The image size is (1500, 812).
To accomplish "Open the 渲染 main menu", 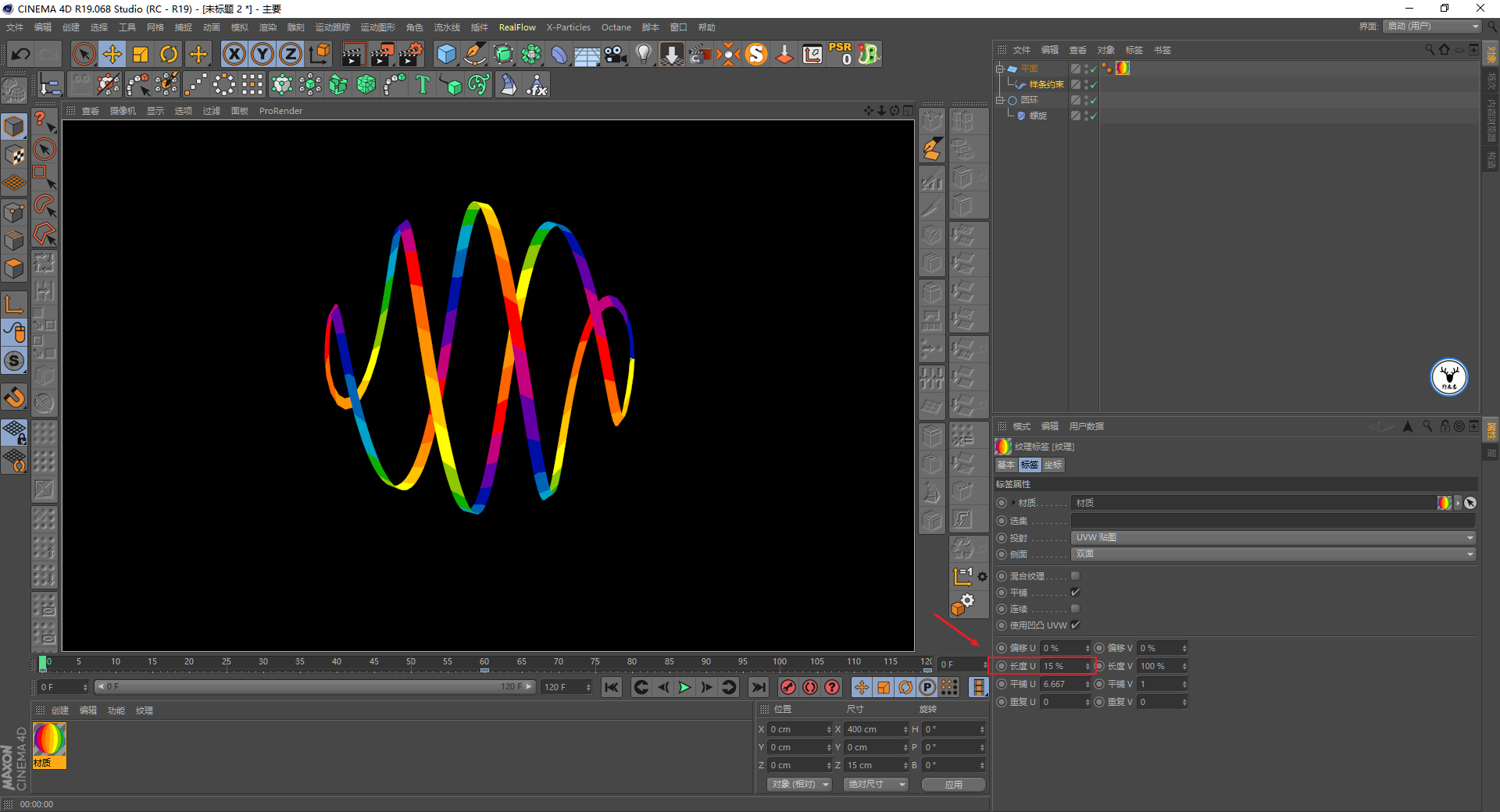I will tap(268, 27).
